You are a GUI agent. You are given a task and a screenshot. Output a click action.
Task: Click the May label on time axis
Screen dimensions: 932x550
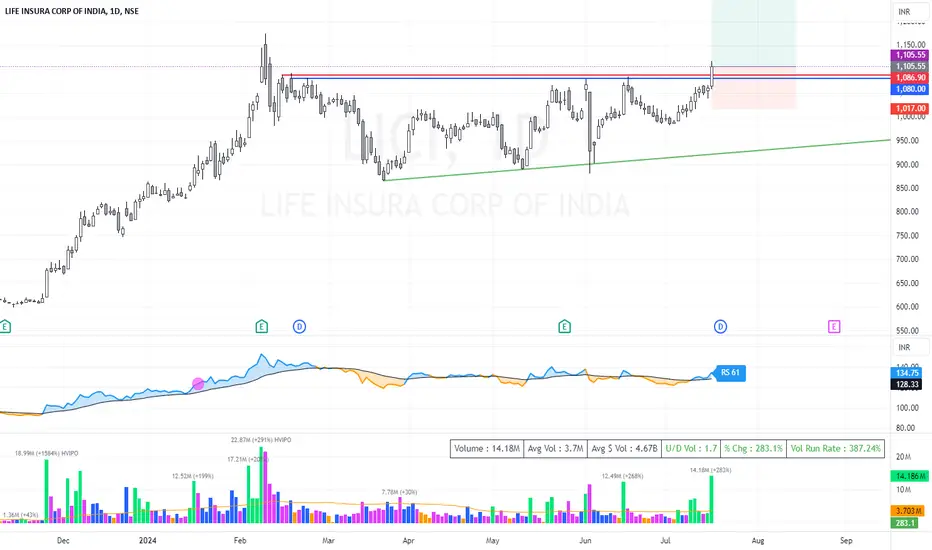click(492, 540)
